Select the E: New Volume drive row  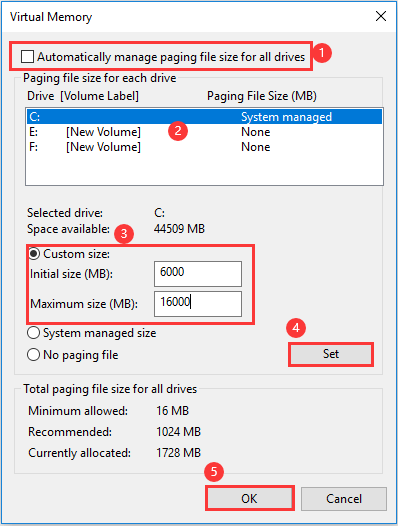[204, 132]
